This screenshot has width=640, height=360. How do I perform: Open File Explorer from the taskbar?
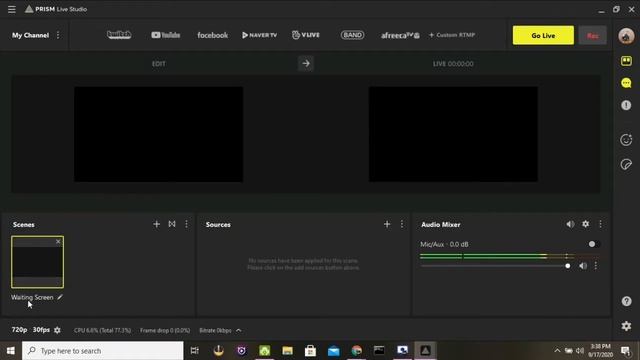pyautogui.click(x=287, y=351)
